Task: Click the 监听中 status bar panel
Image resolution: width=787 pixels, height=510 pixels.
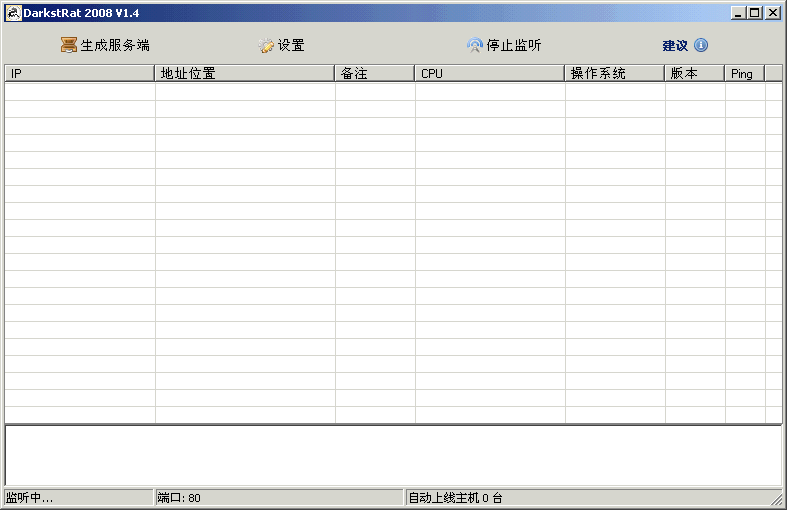Action: [78, 497]
